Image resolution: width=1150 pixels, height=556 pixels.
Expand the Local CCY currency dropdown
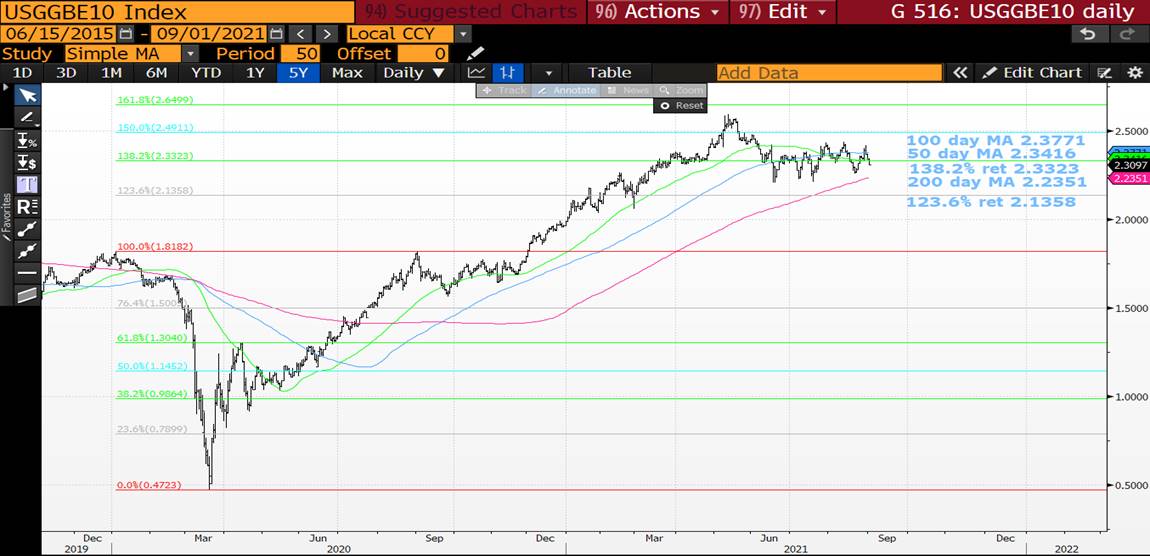tap(462, 34)
